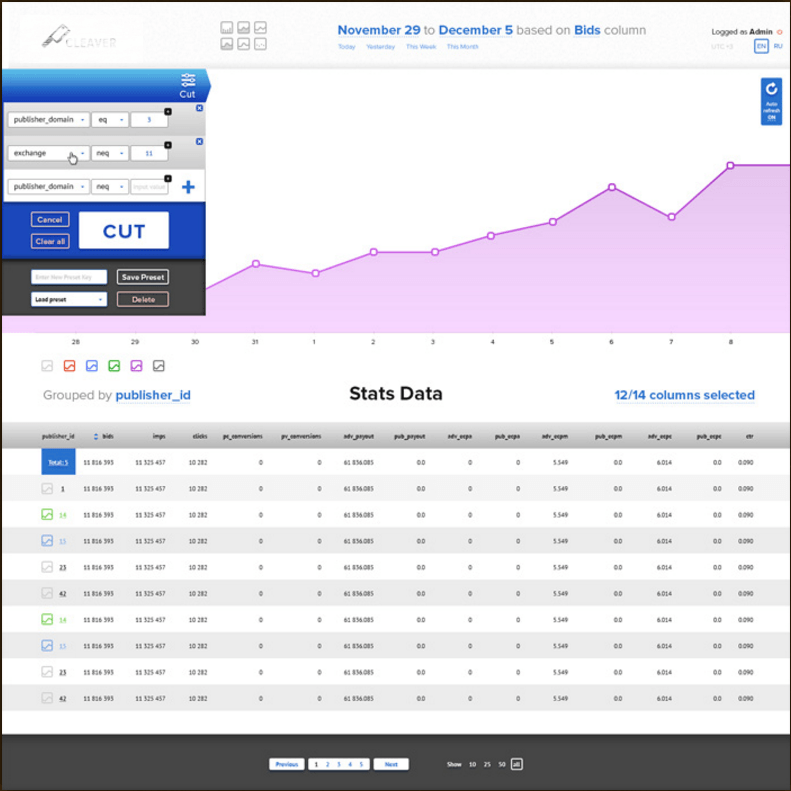The image size is (791, 791).
Task: Select the top-left chart type icon
Action: (x=227, y=28)
